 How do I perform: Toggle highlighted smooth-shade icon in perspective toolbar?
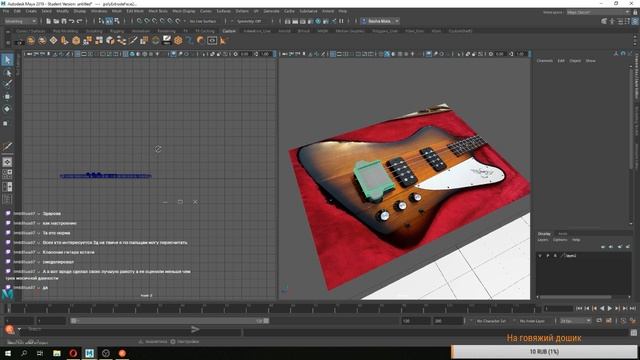pos(387,54)
